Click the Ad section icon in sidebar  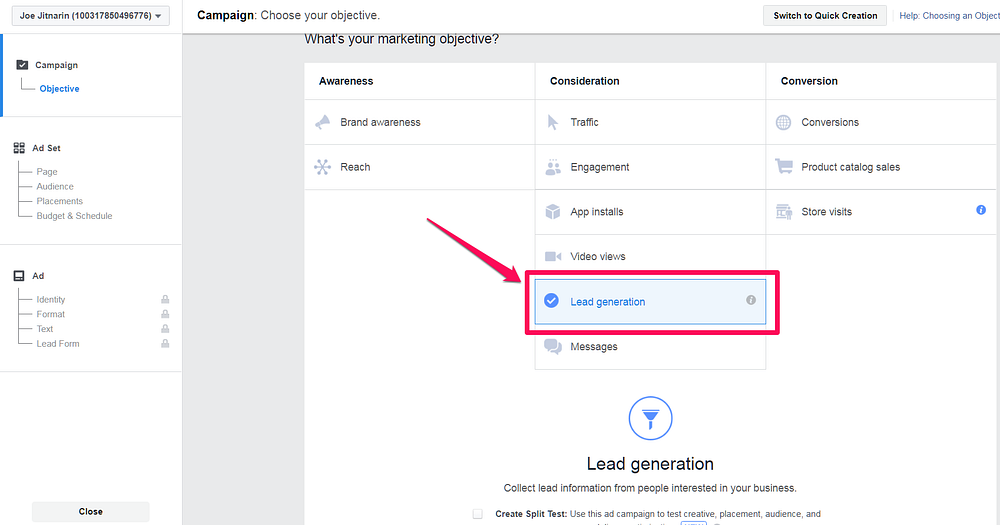click(x=19, y=276)
